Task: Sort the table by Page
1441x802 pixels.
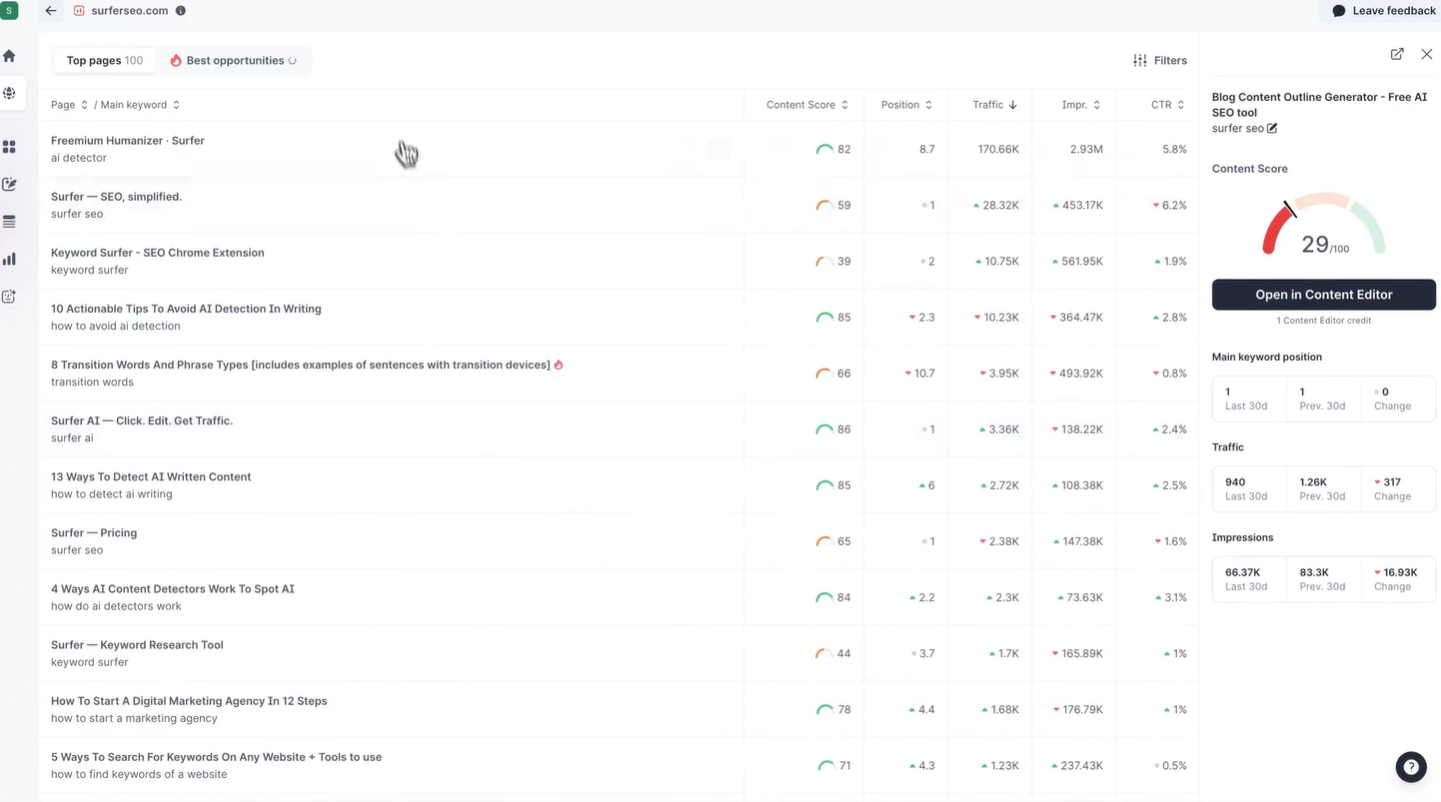Action: (x=69, y=105)
